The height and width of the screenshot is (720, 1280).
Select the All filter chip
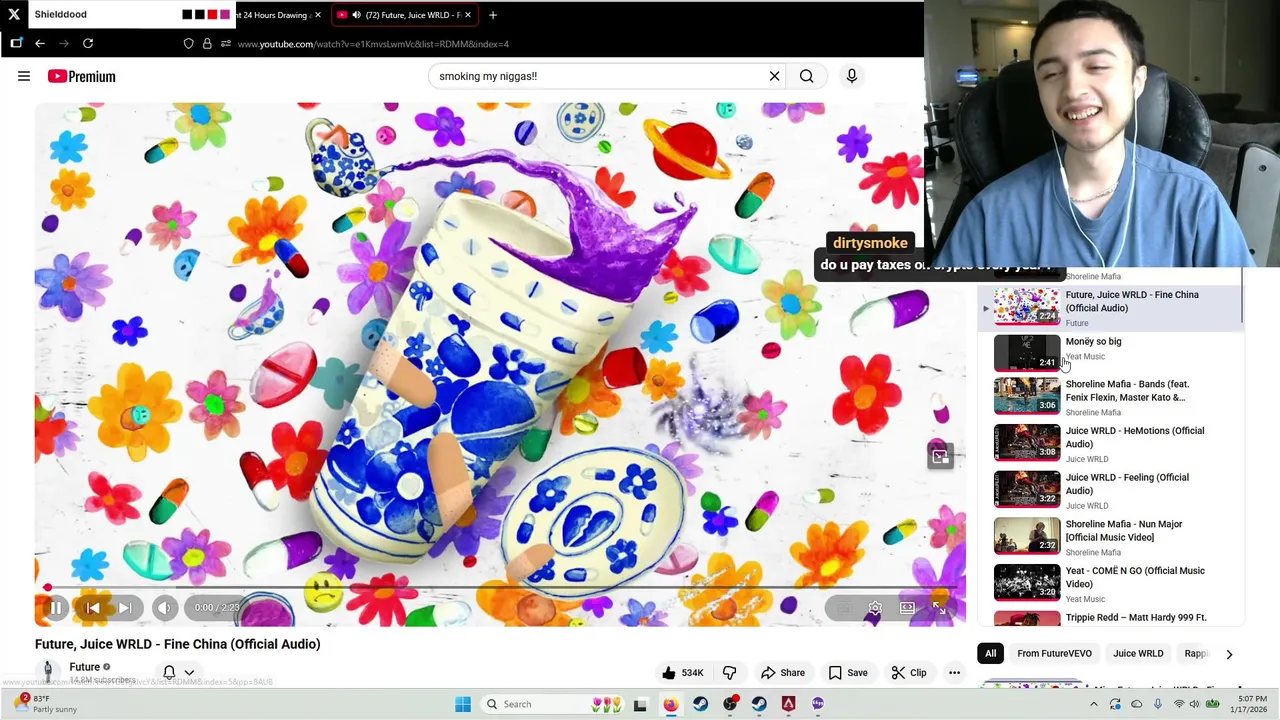coord(990,653)
